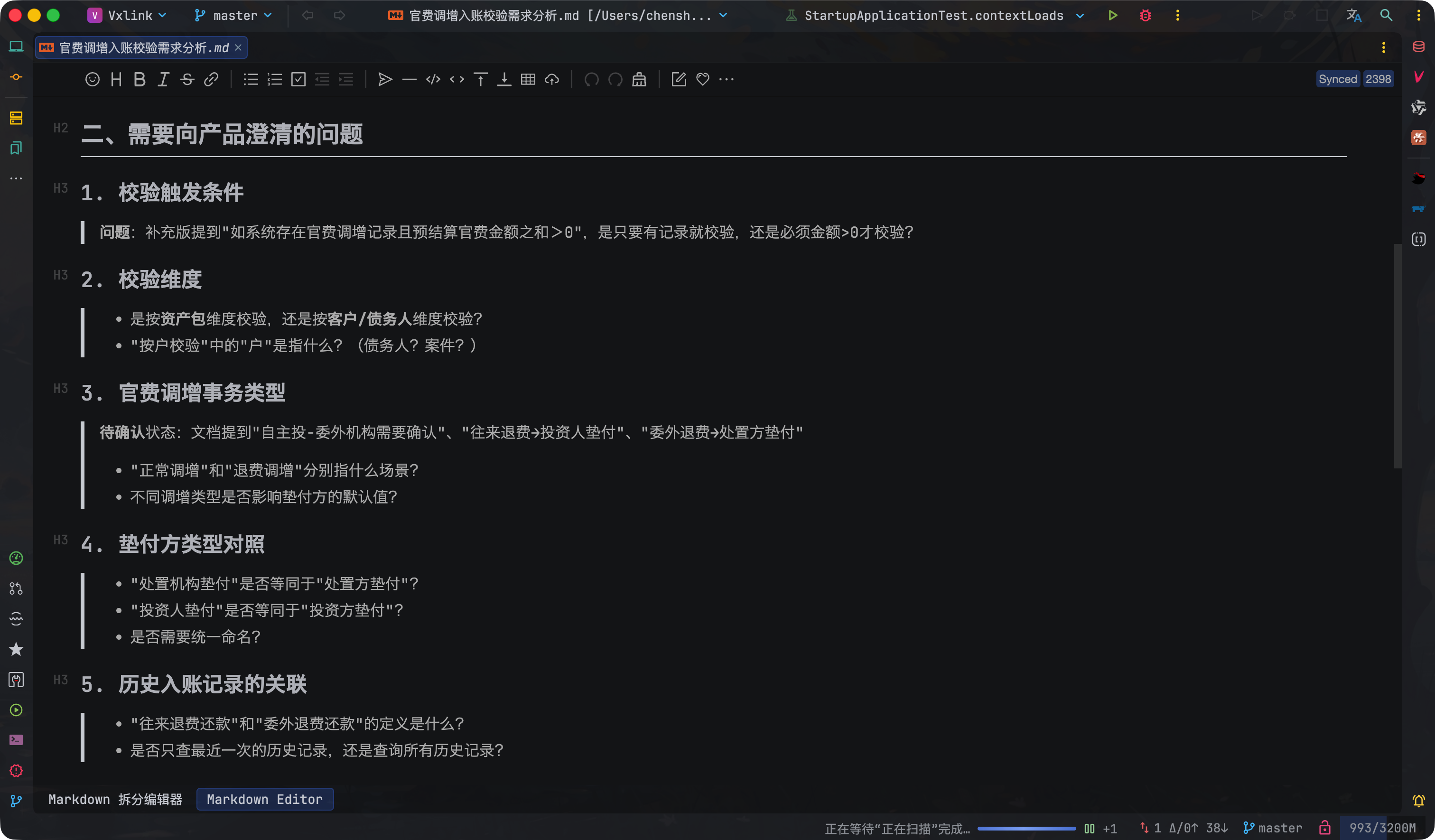The height and width of the screenshot is (840, 1435).
Task: Switch to the Markdown 拆分编辑器 tab
Action: point(115,799)
